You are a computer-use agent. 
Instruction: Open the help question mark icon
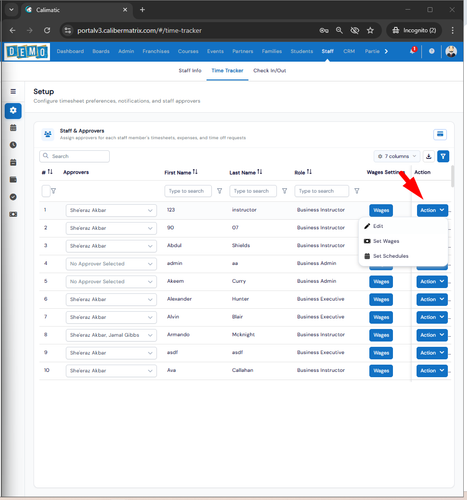432,51
